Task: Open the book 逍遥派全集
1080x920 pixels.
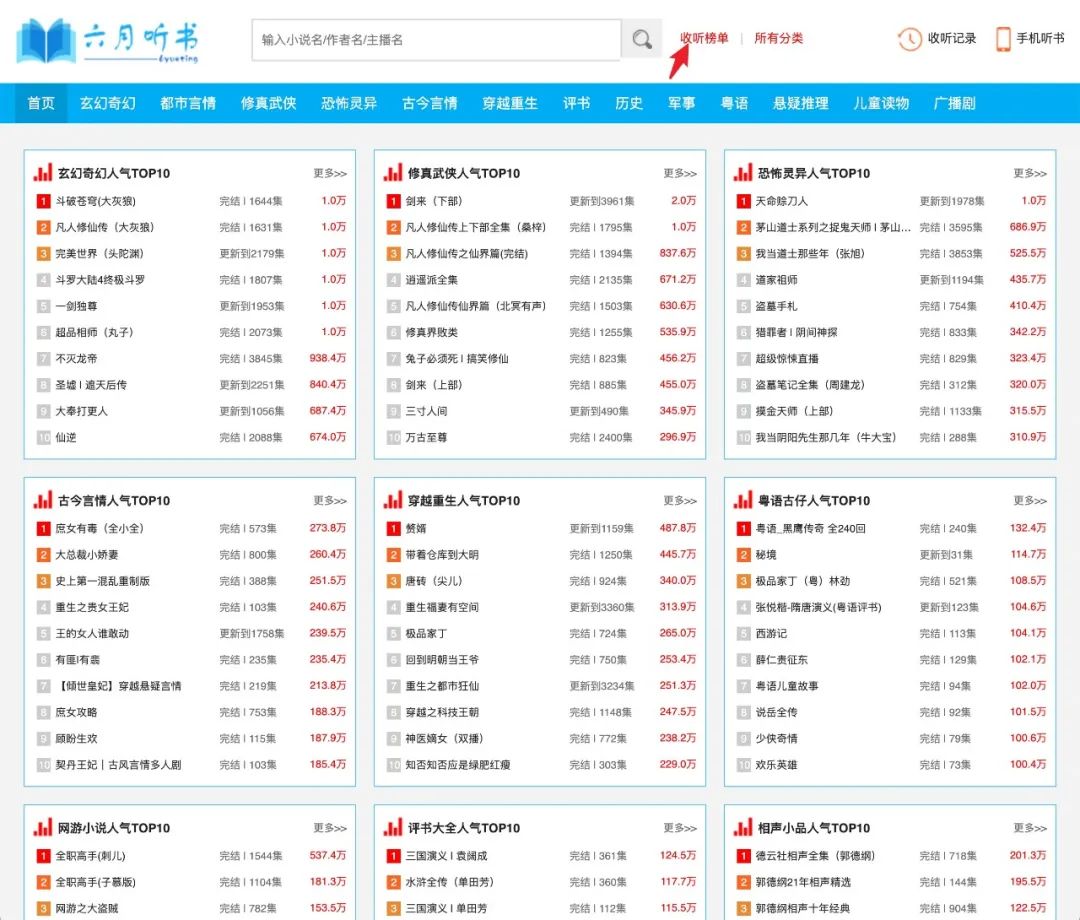Action: tap(432, 280)
